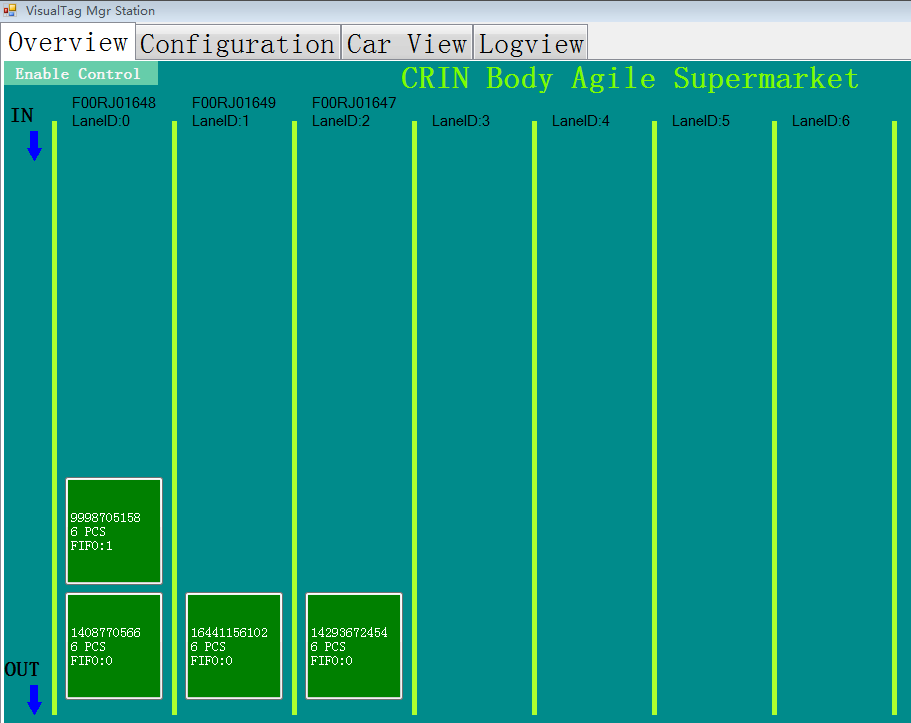Click the CRIN Body Agile Supermarket title

630,78
